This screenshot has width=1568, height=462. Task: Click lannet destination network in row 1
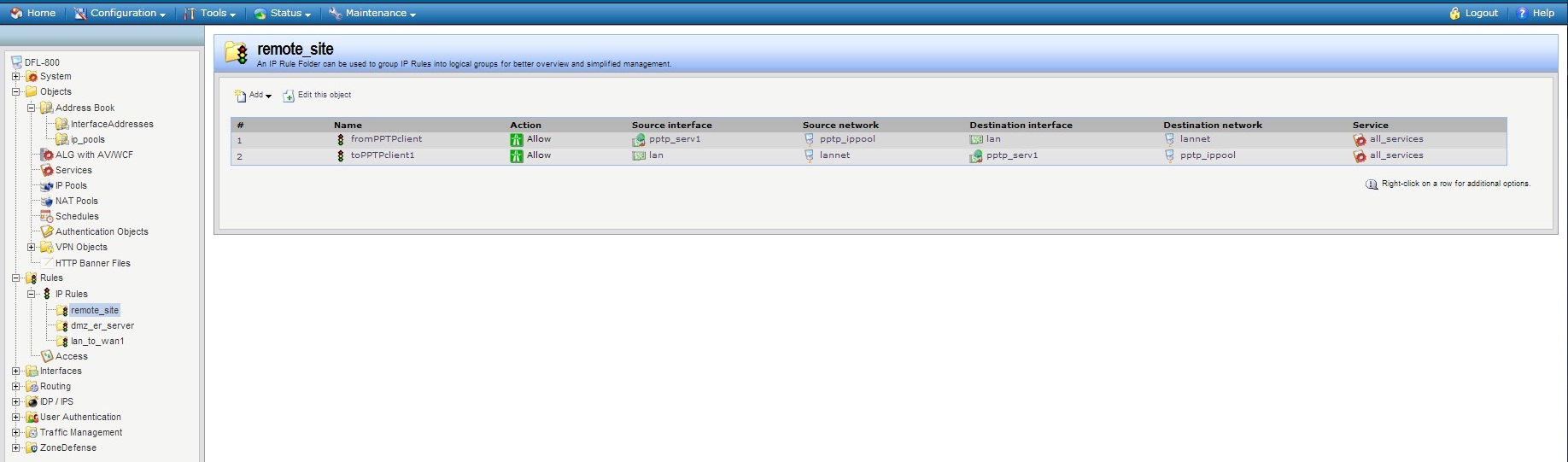[x=1195, y=139]
